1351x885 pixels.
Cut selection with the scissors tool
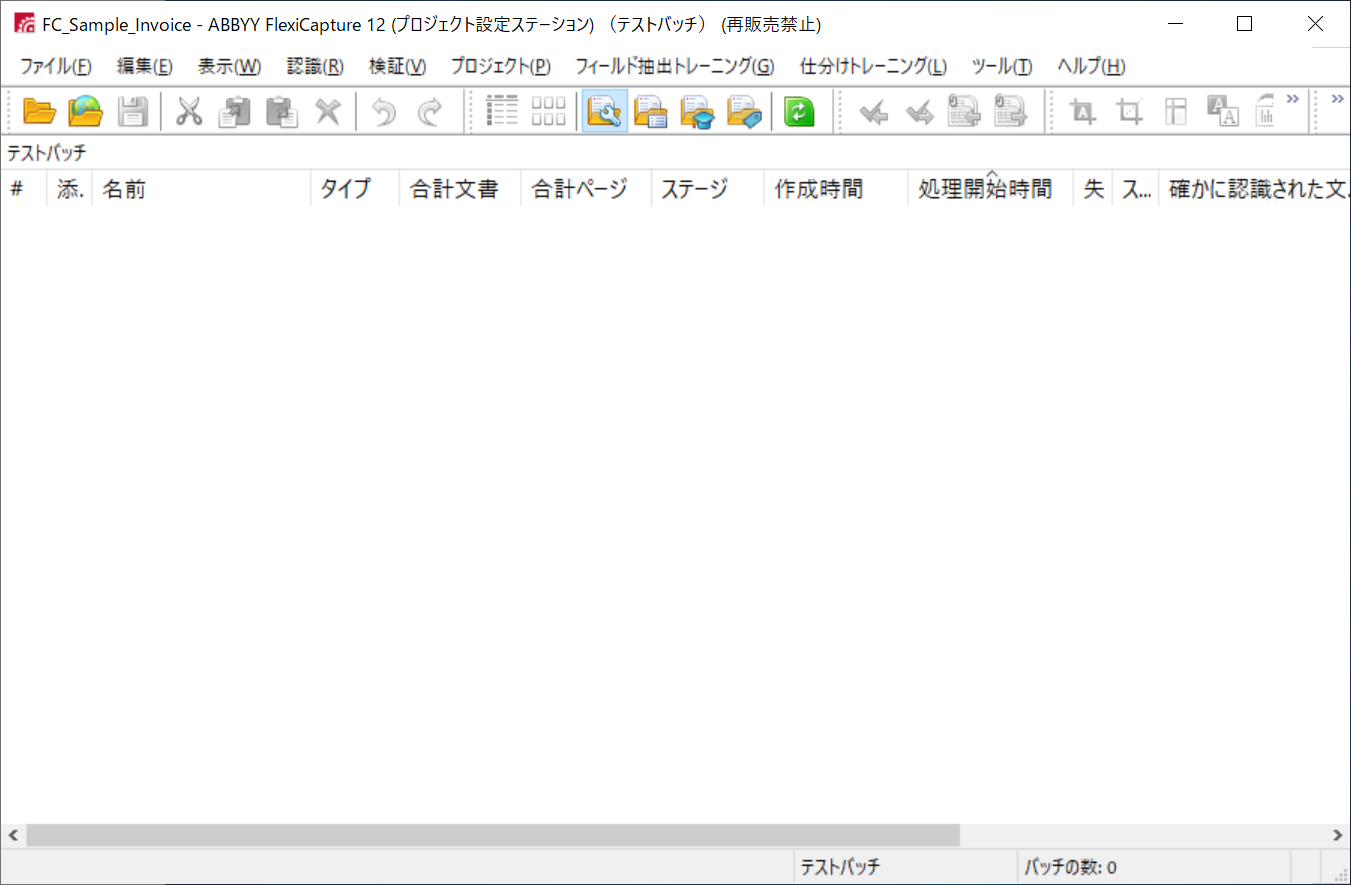[188, 111]
